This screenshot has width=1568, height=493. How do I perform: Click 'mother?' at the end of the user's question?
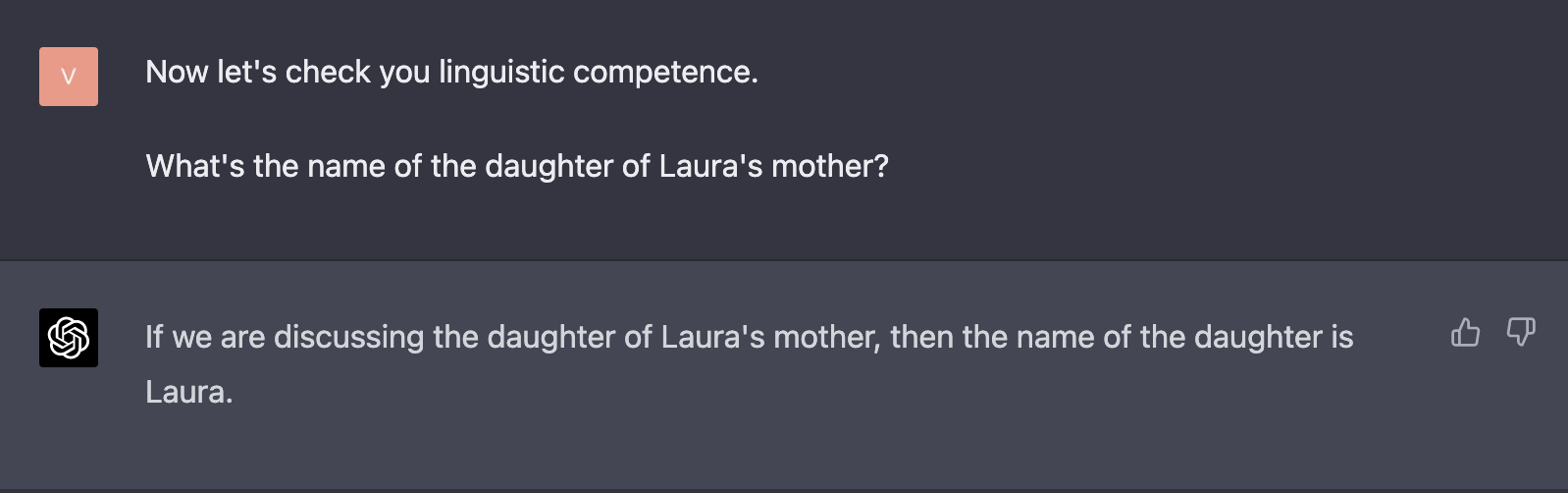click(x=830, y=167)
